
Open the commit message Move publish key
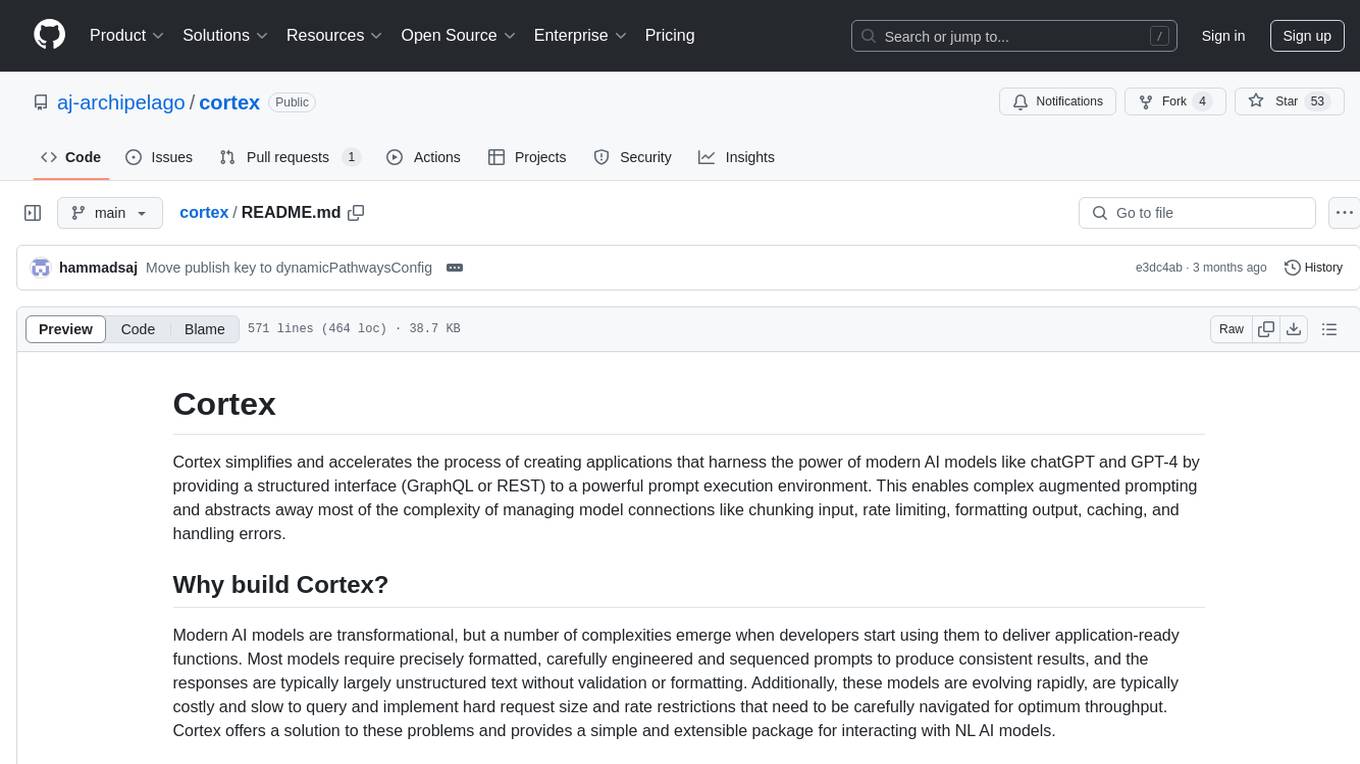click(289, 268)
